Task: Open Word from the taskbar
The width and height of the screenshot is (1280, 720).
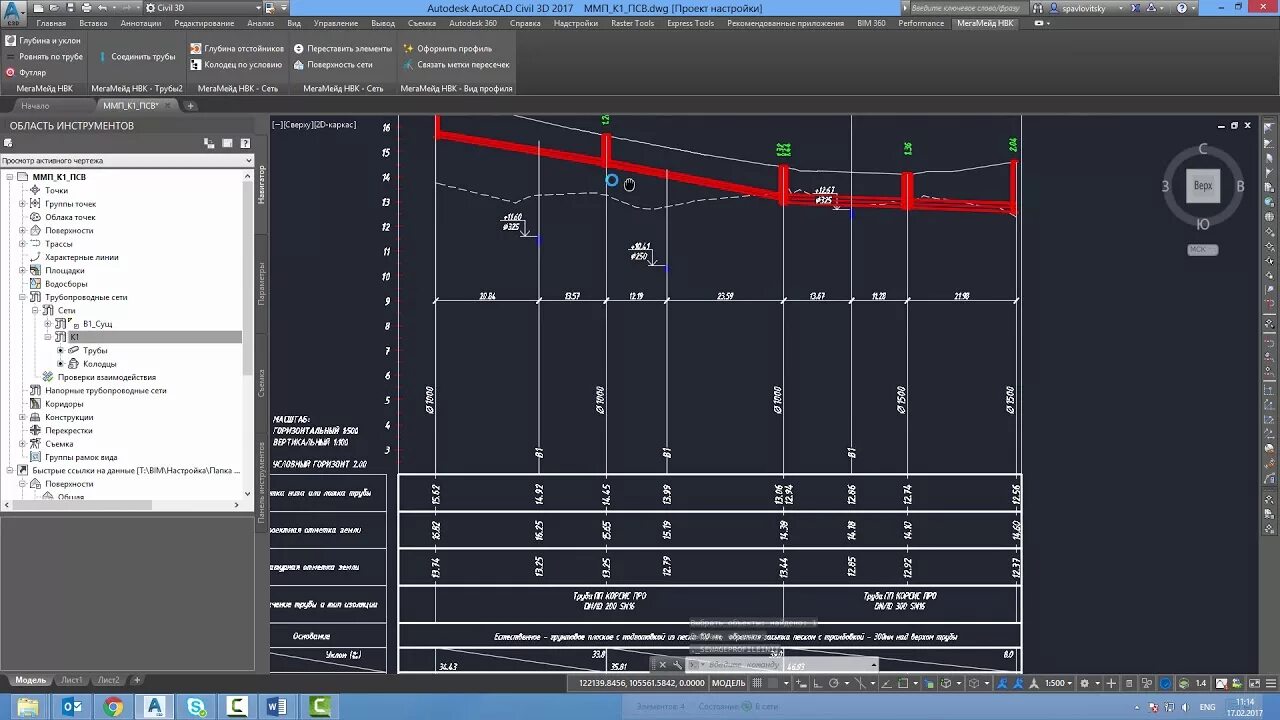Action: point(277,707)
